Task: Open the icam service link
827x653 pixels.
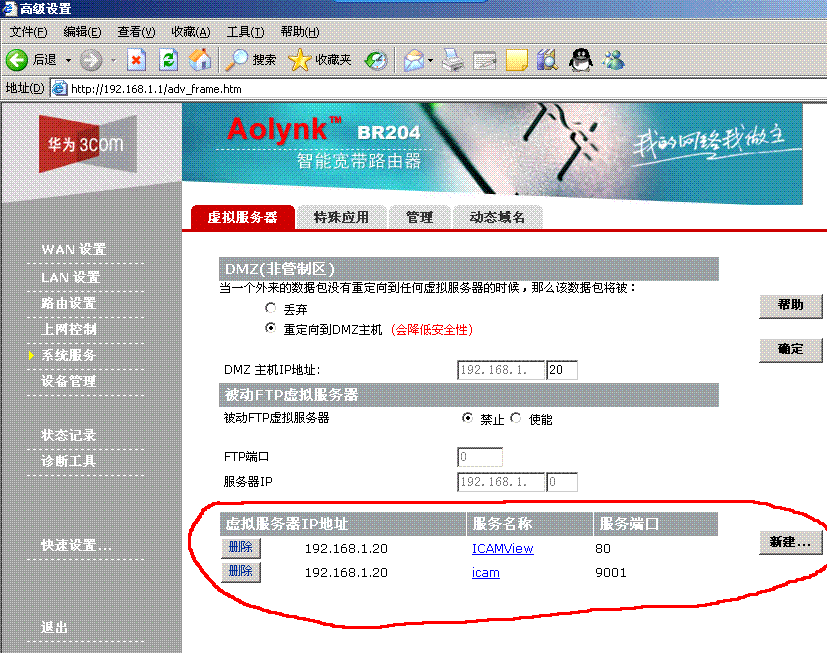Action: pyautogui.click(x=486, y=573)
